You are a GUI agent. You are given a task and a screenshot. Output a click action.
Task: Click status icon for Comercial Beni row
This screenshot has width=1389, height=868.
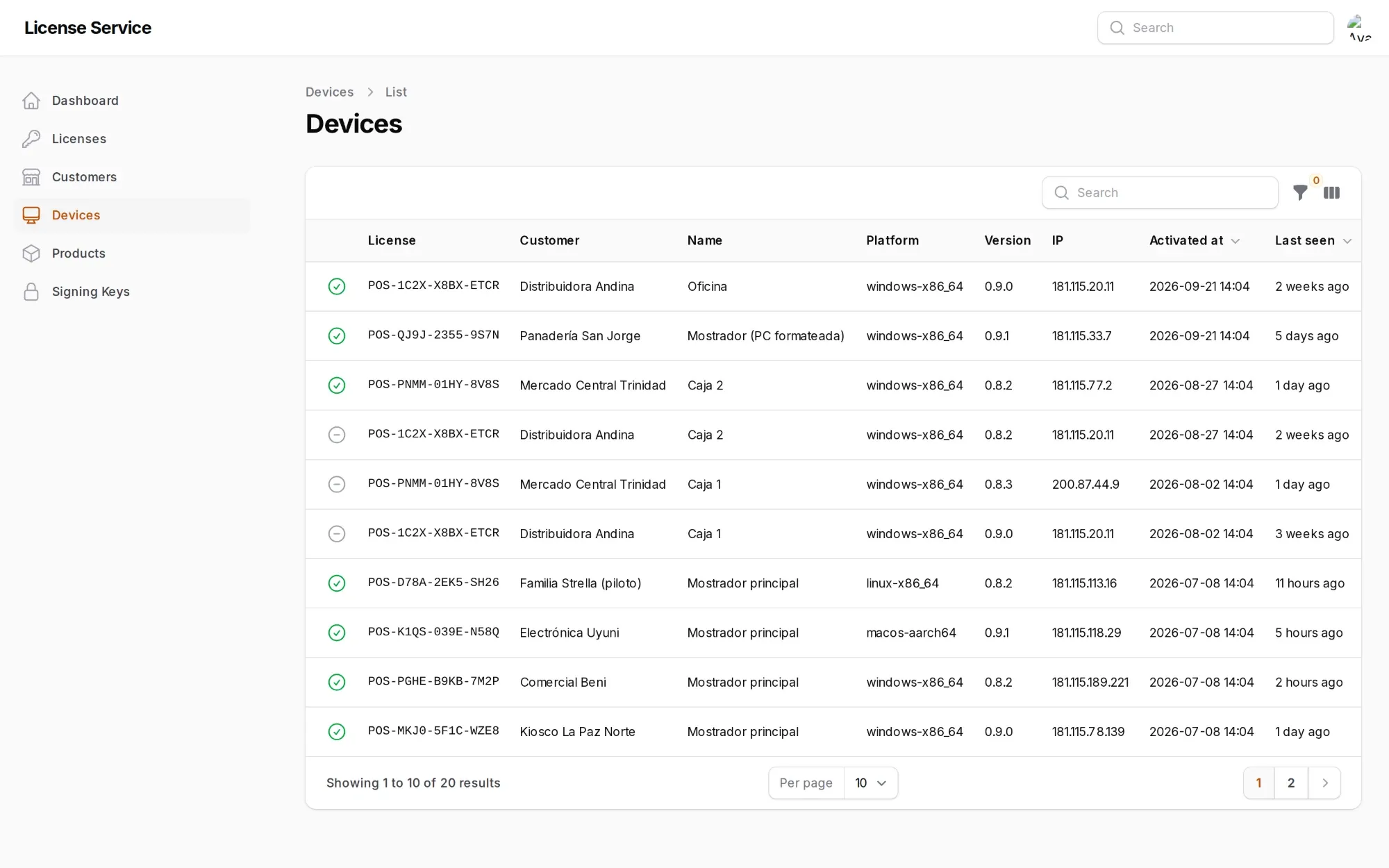(x=337, y=682)
